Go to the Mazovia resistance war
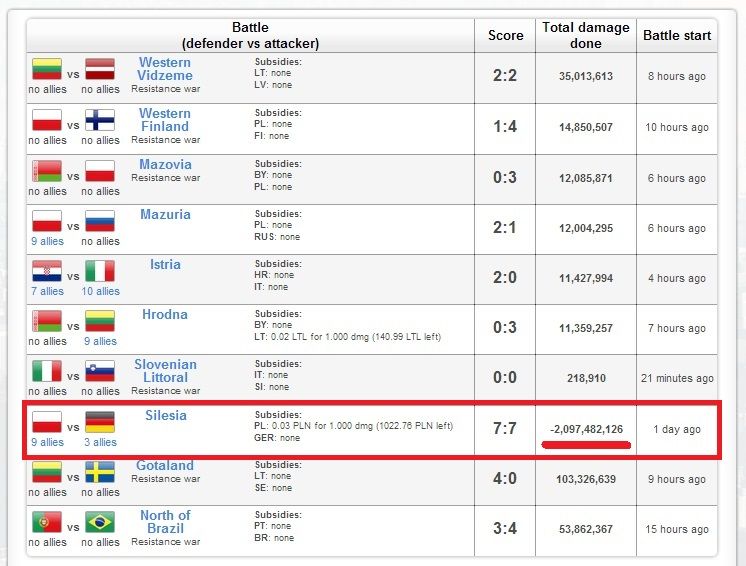 (165, 164)
